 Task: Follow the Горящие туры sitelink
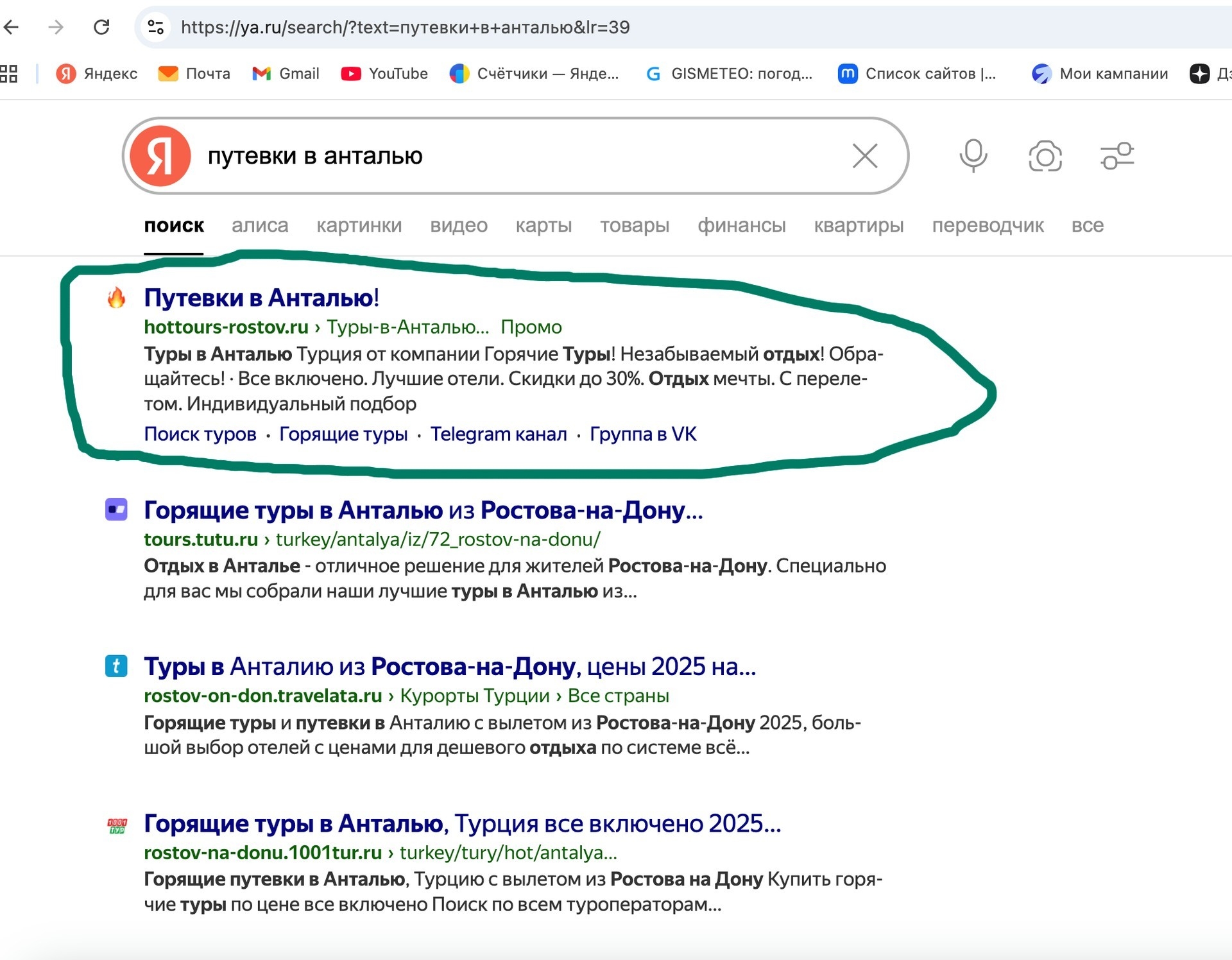(x=343, y=434)
